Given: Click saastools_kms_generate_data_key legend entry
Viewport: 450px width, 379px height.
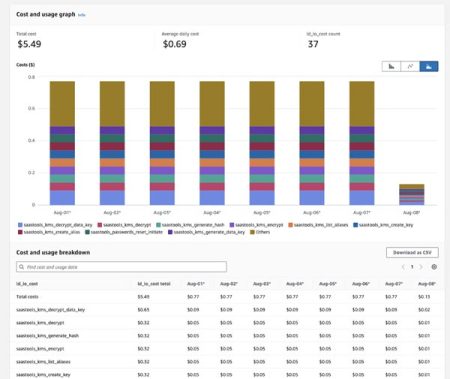Looking at the screenshot, I should 206,232.
